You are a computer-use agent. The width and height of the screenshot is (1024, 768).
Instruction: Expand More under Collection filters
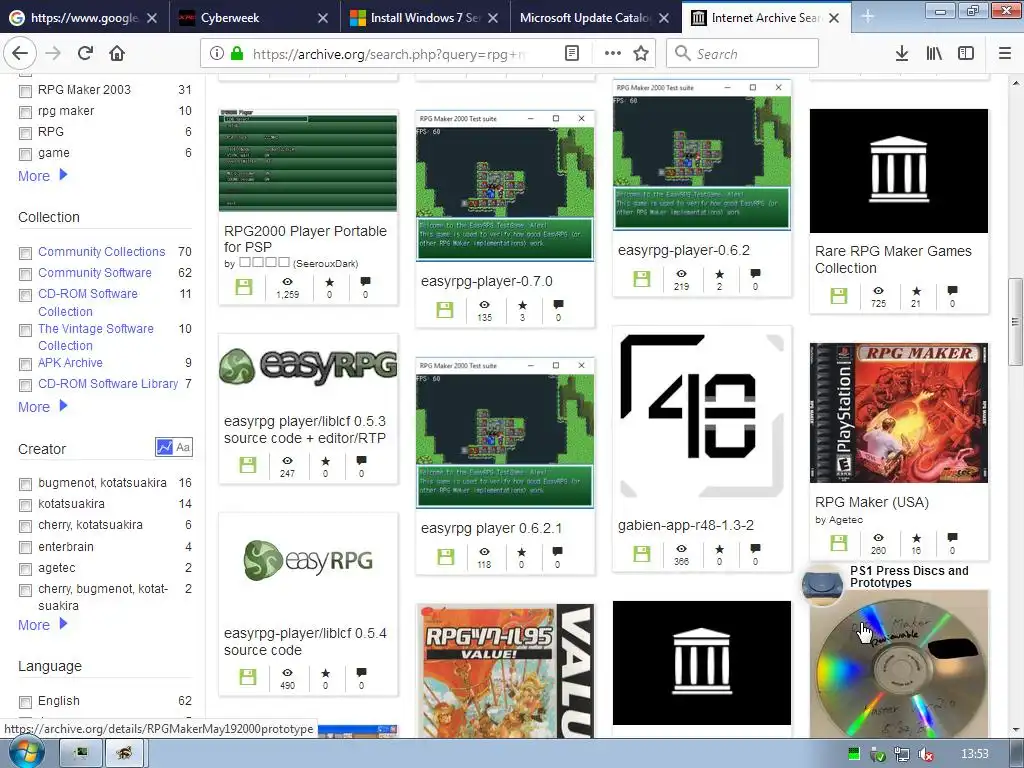tap(43, 407)
